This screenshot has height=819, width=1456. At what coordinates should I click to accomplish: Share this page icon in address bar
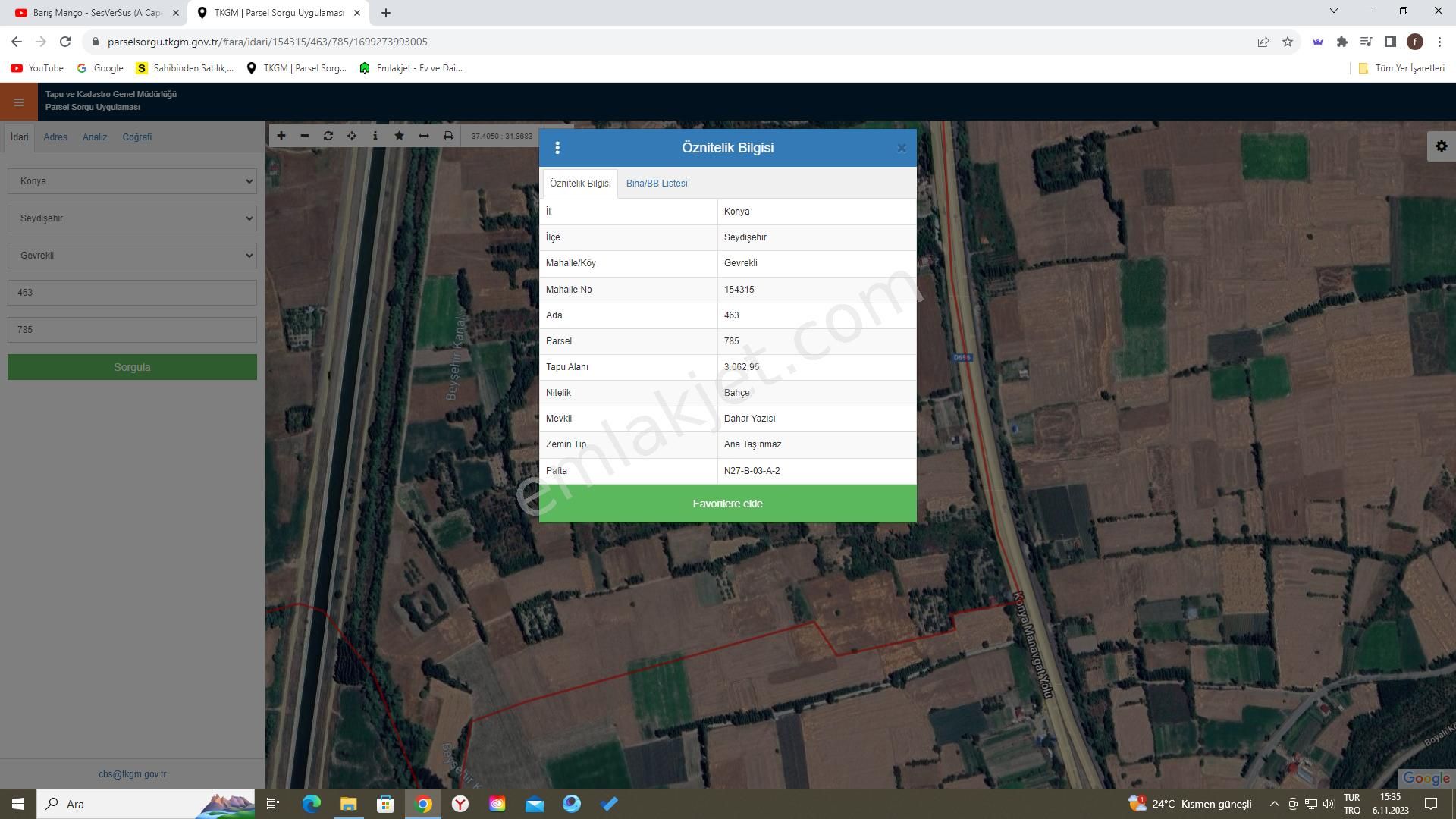point(1263,42)
